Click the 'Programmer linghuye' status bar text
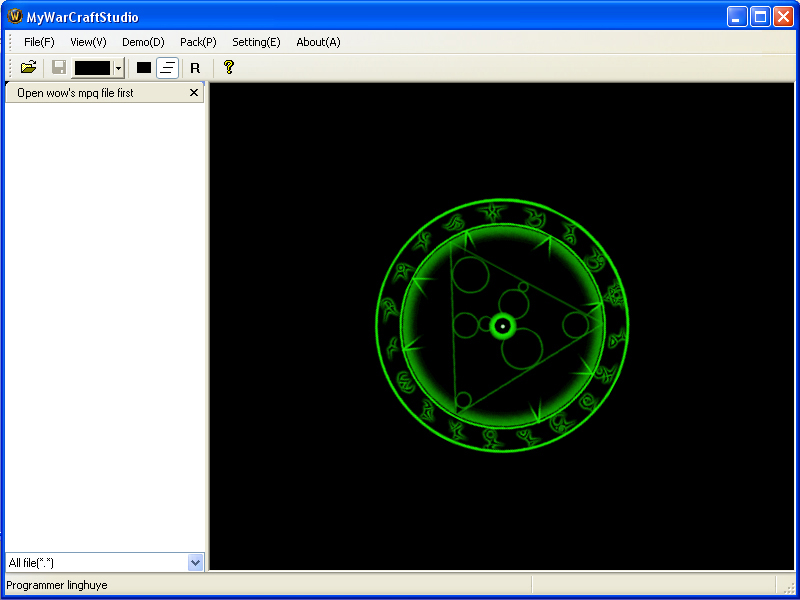The width and height of the screenshot is (800, 600). pyautogui.click(x=57, y=585)
